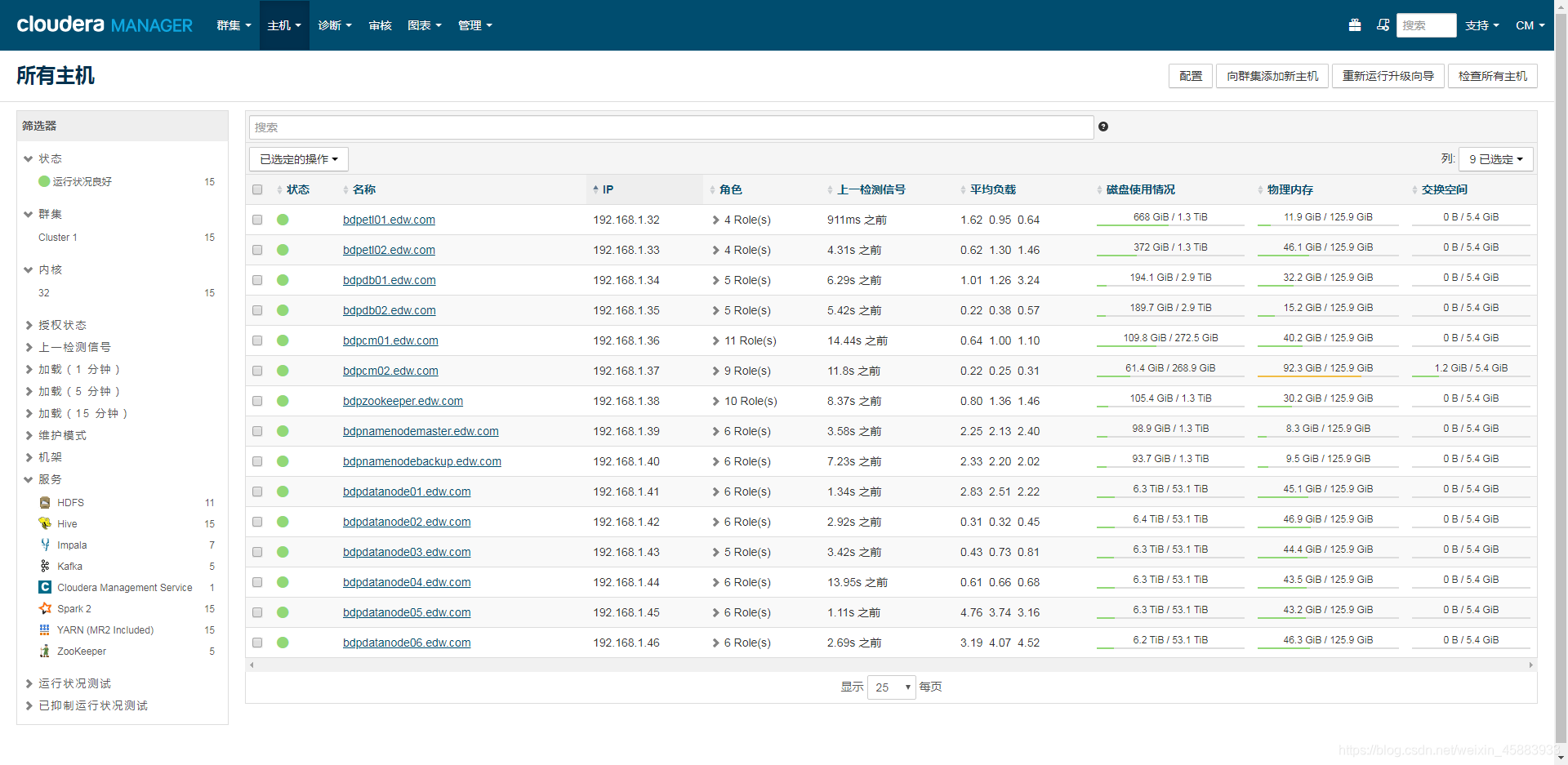
Task: Open the 9 已选定 columns dropdown
Action: point(1495,159)
